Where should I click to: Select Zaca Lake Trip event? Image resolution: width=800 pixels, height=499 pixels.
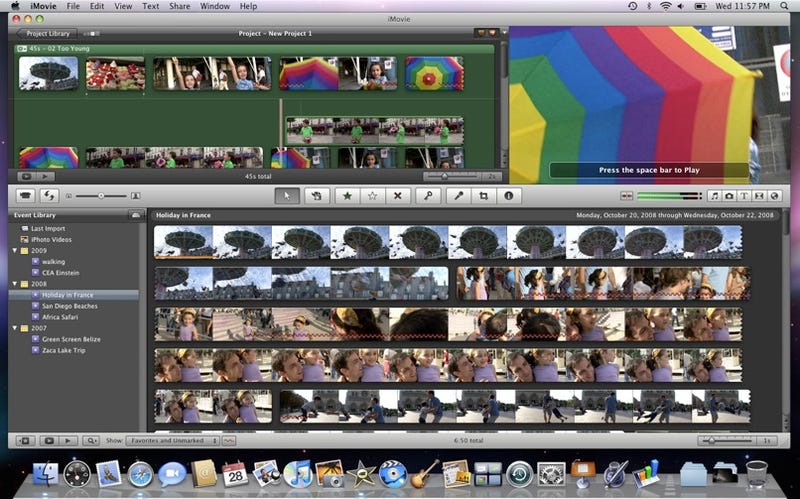pyautogui.click(x=63, y=351)
